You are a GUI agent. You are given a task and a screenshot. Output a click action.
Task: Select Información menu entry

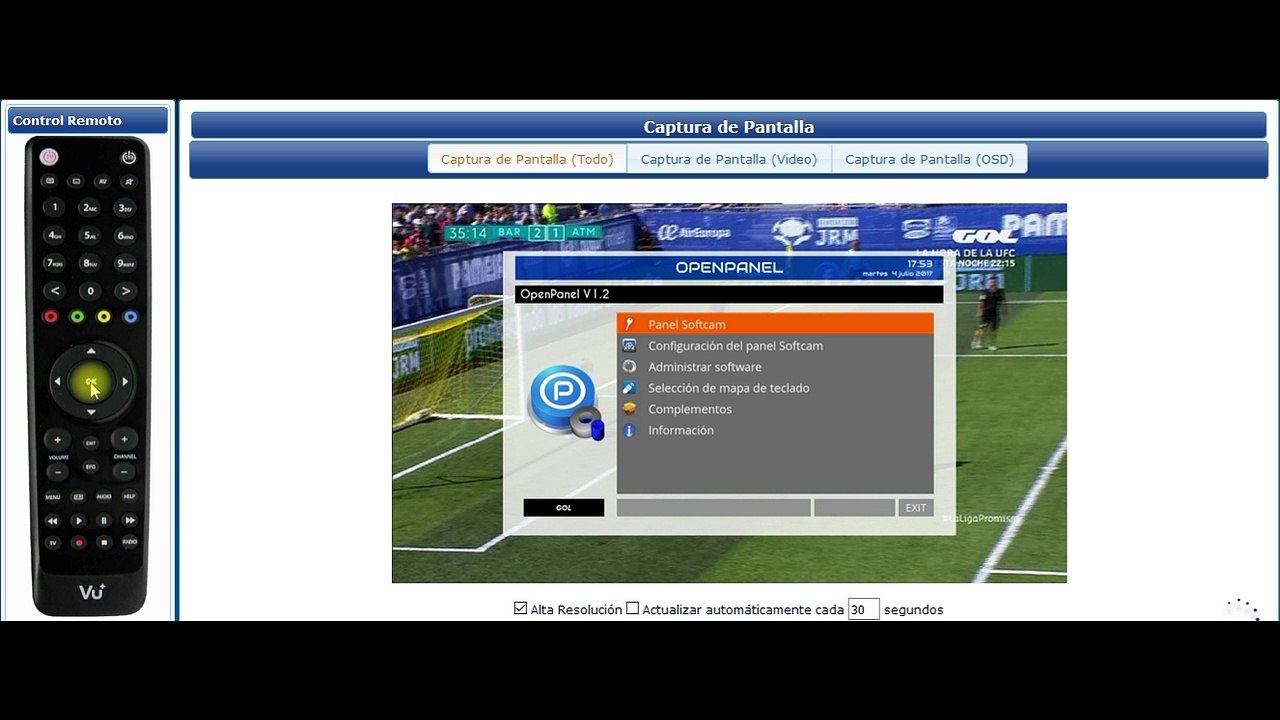point(775,430)
